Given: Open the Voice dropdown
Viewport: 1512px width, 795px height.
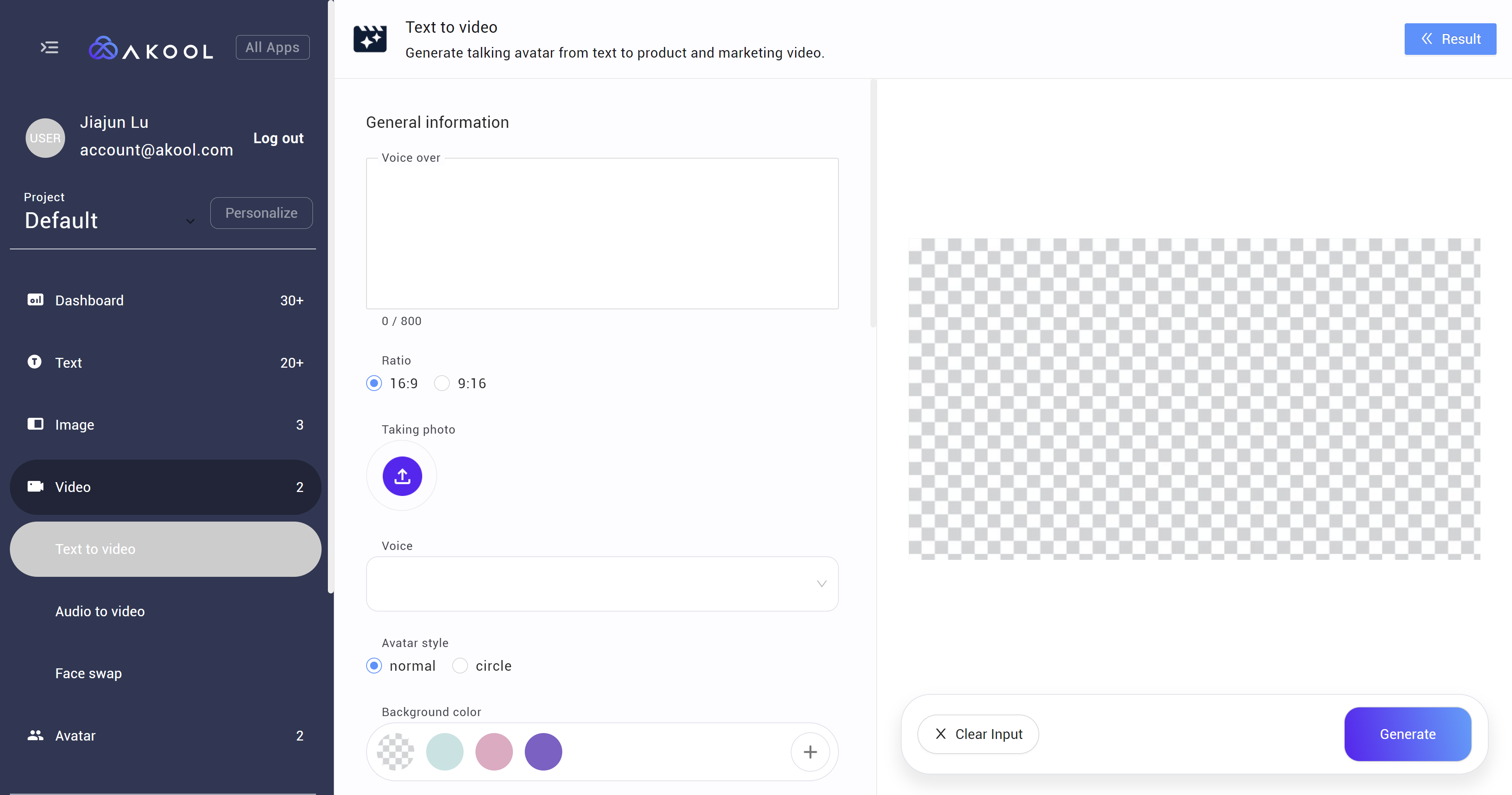Looking at the screenshot, I should [602, 583].
